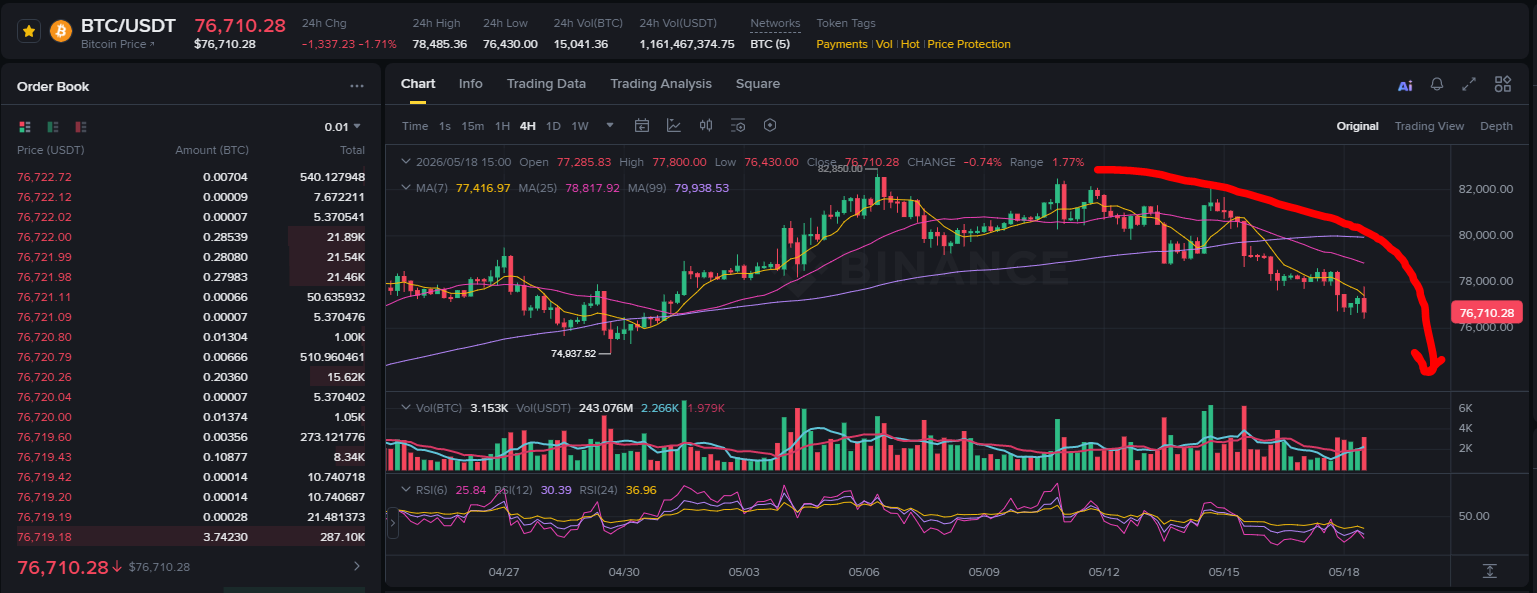Switch to the Square tab

(757, 84)
